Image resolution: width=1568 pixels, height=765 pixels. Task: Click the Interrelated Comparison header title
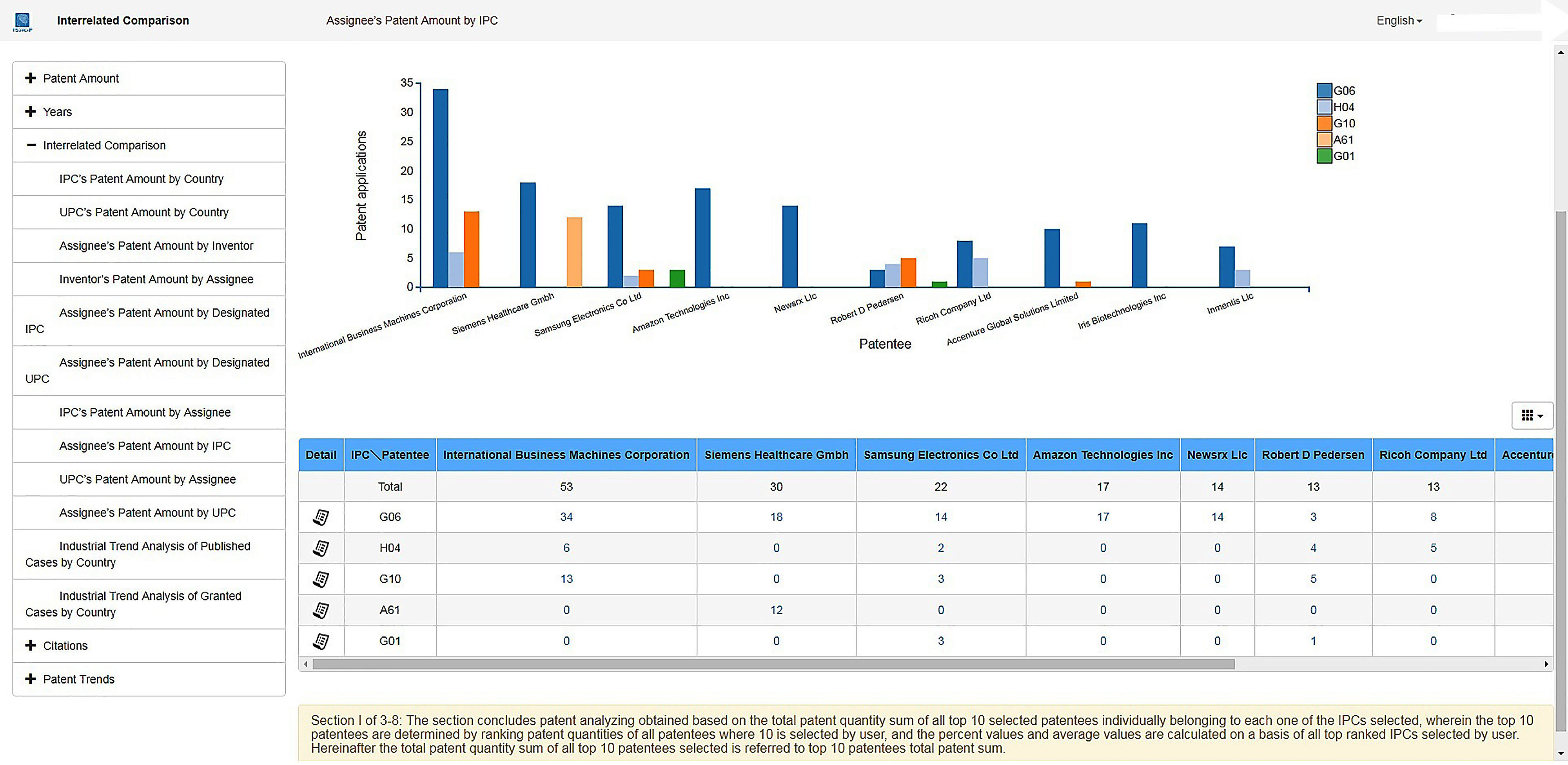click(123, 21)
